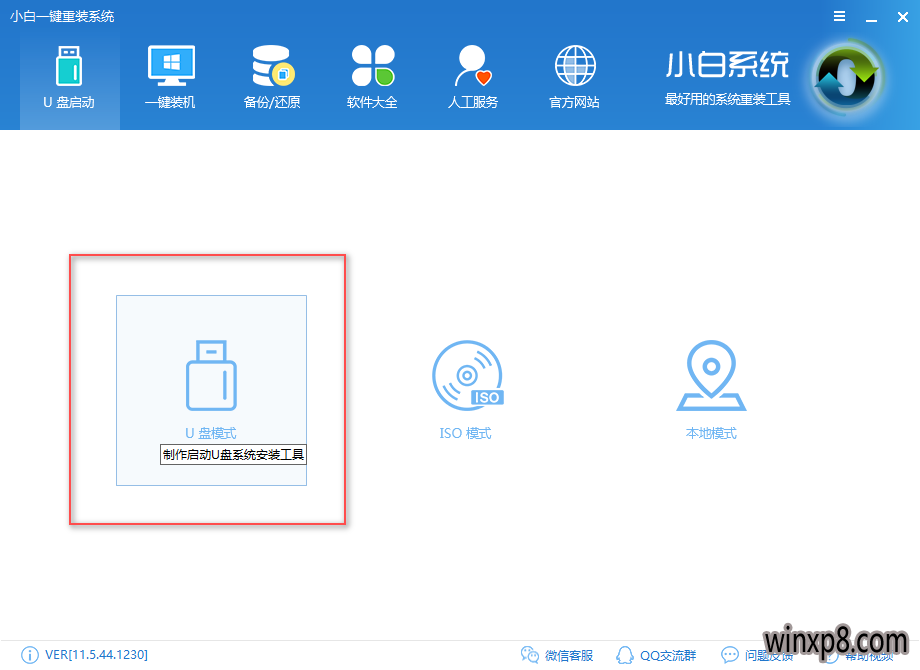920x670 pixels.
Task: Click the VER[11.5.44.1230] version text
Action: 96,655
